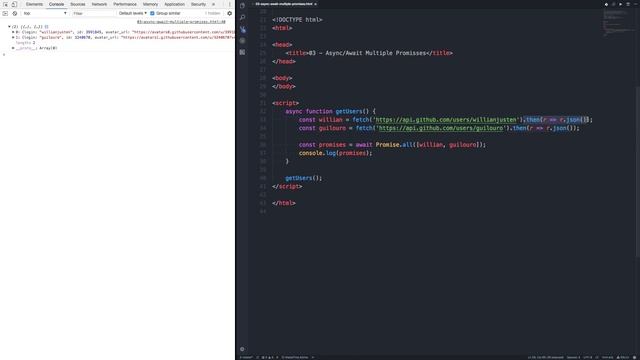Image resolution: width=640 pixels, height=360 pixels.
Task: Collapse the logged array (2) entry
Action: (9, 27)
